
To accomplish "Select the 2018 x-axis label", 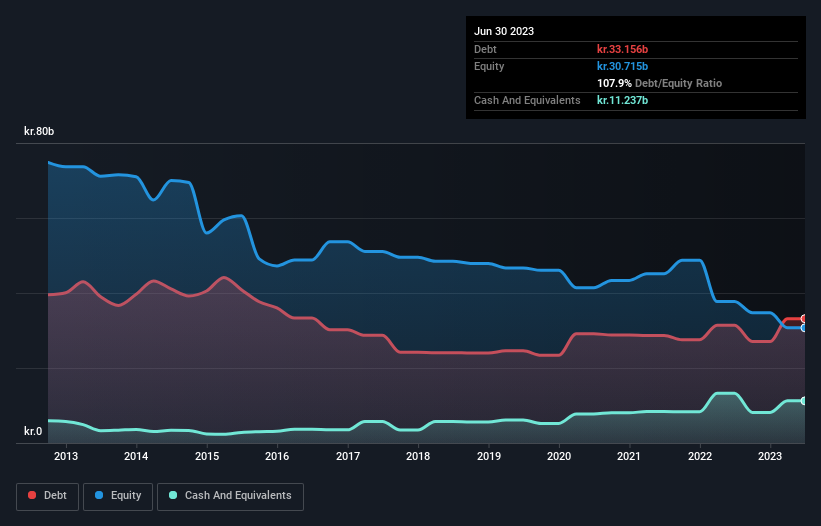I will coord(418,456).
